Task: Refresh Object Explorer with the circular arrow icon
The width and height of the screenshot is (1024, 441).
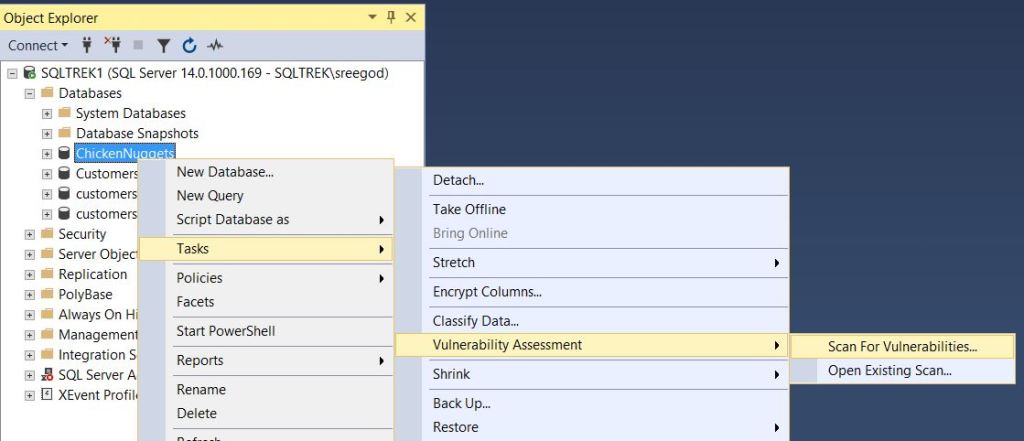Action: [189, 45]
